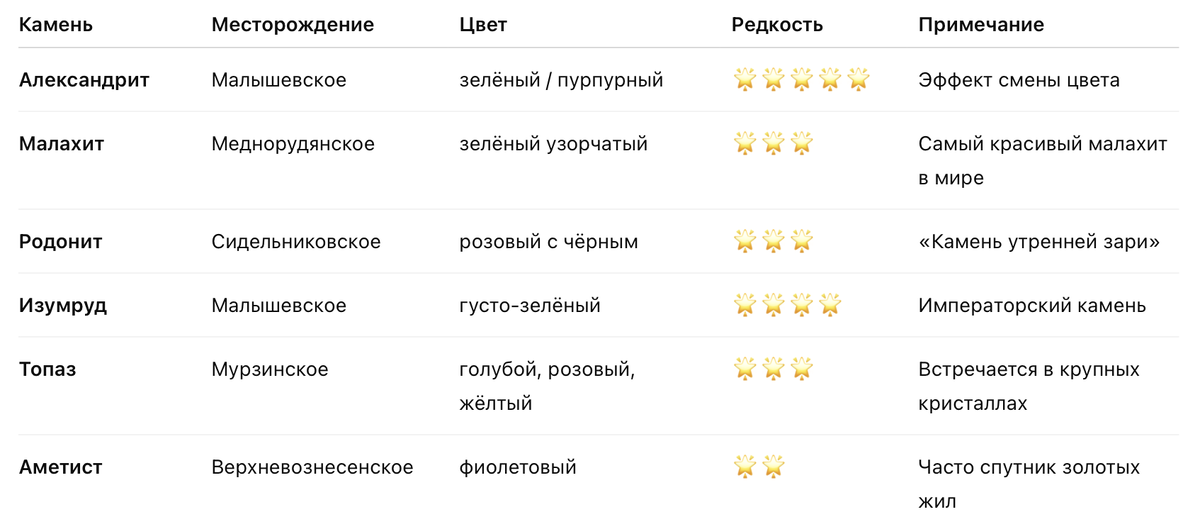Viewport: 1200px width, 529px height.
Task: Click the star rating in Топаз row
Action: point(774,369)
